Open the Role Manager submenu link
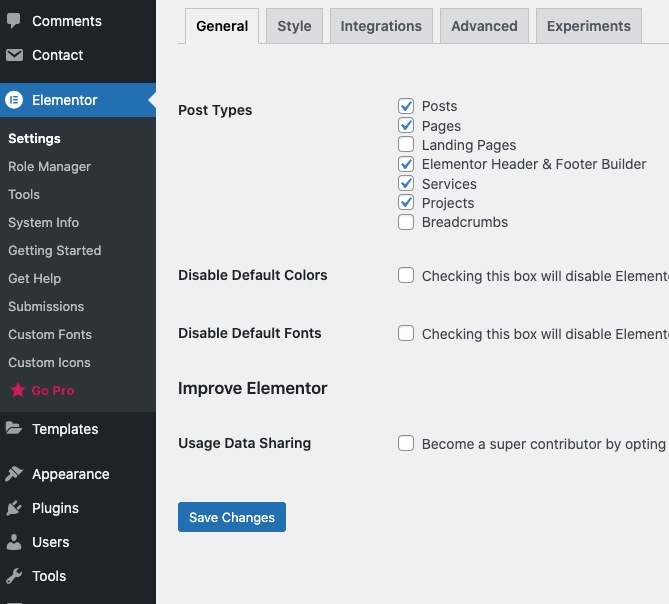 49,167
